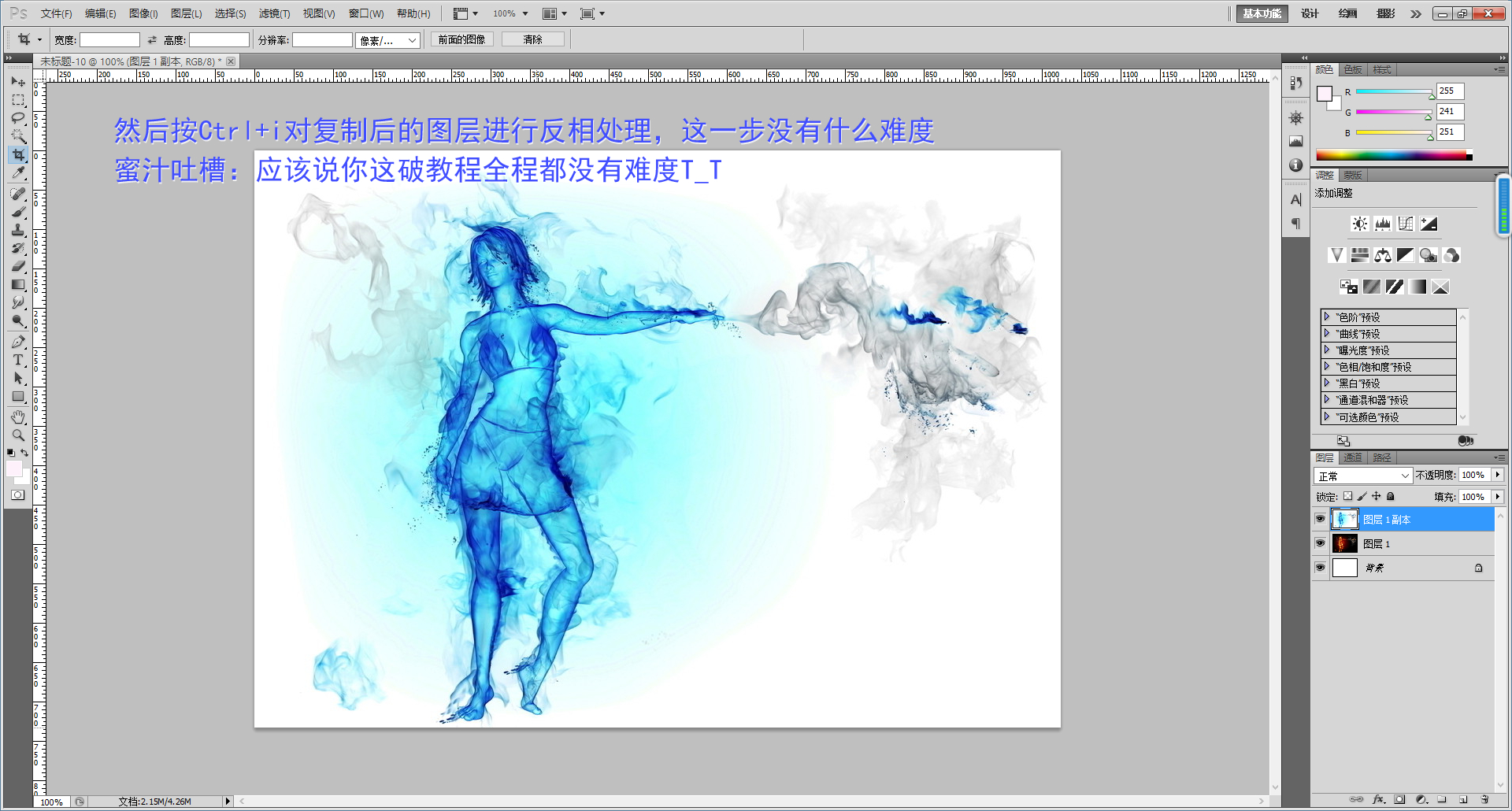Toggle lock image pixels
This screenshot has height=811, width=1512.
point(1362,496)
